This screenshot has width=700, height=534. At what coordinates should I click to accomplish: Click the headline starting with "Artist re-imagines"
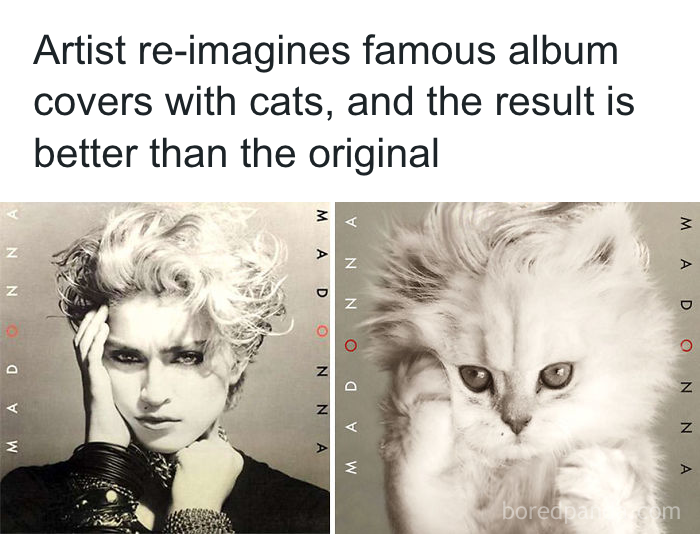pos(334,102)
